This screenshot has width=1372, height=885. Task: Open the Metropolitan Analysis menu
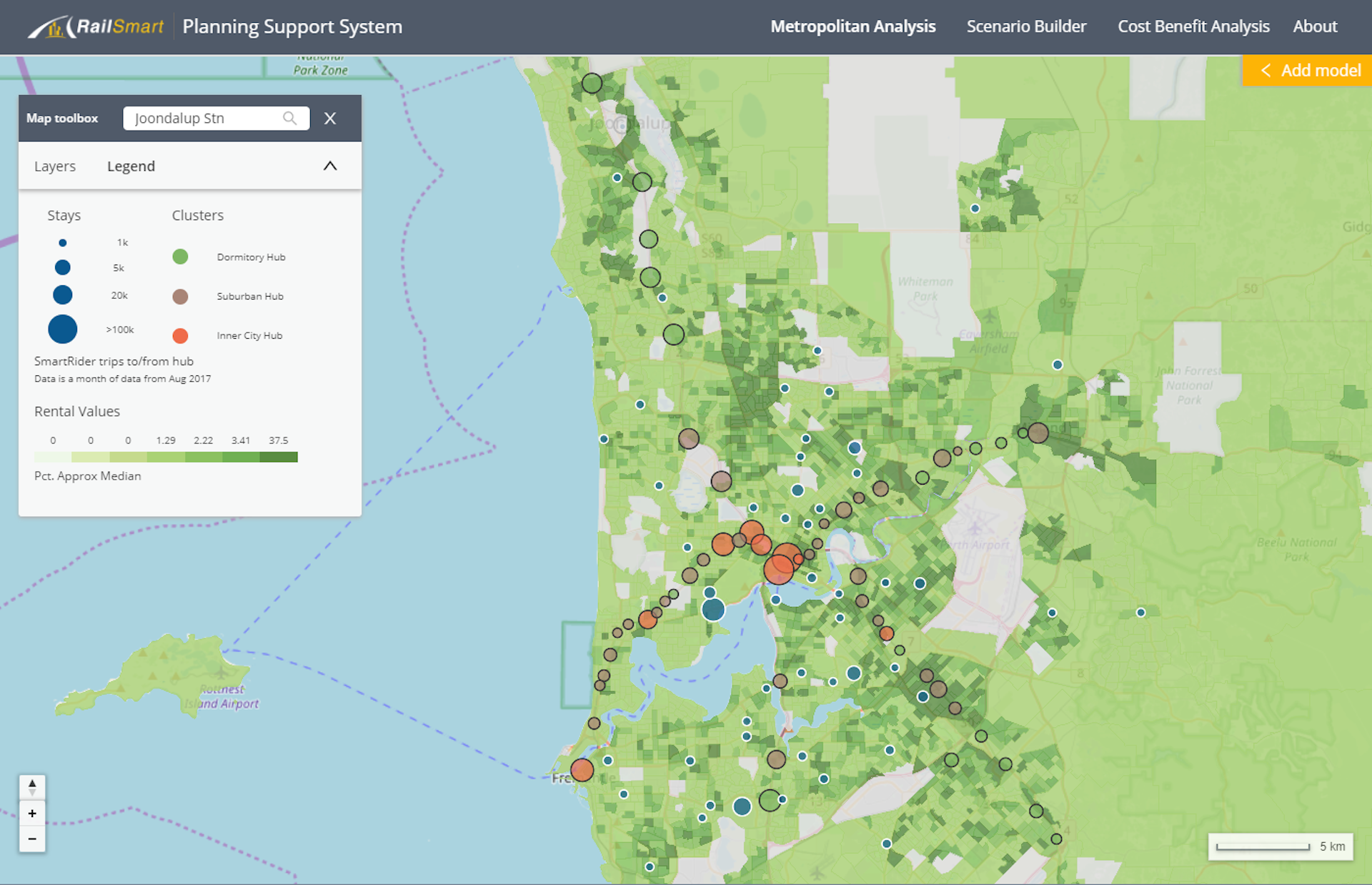(x=852, y=26)
